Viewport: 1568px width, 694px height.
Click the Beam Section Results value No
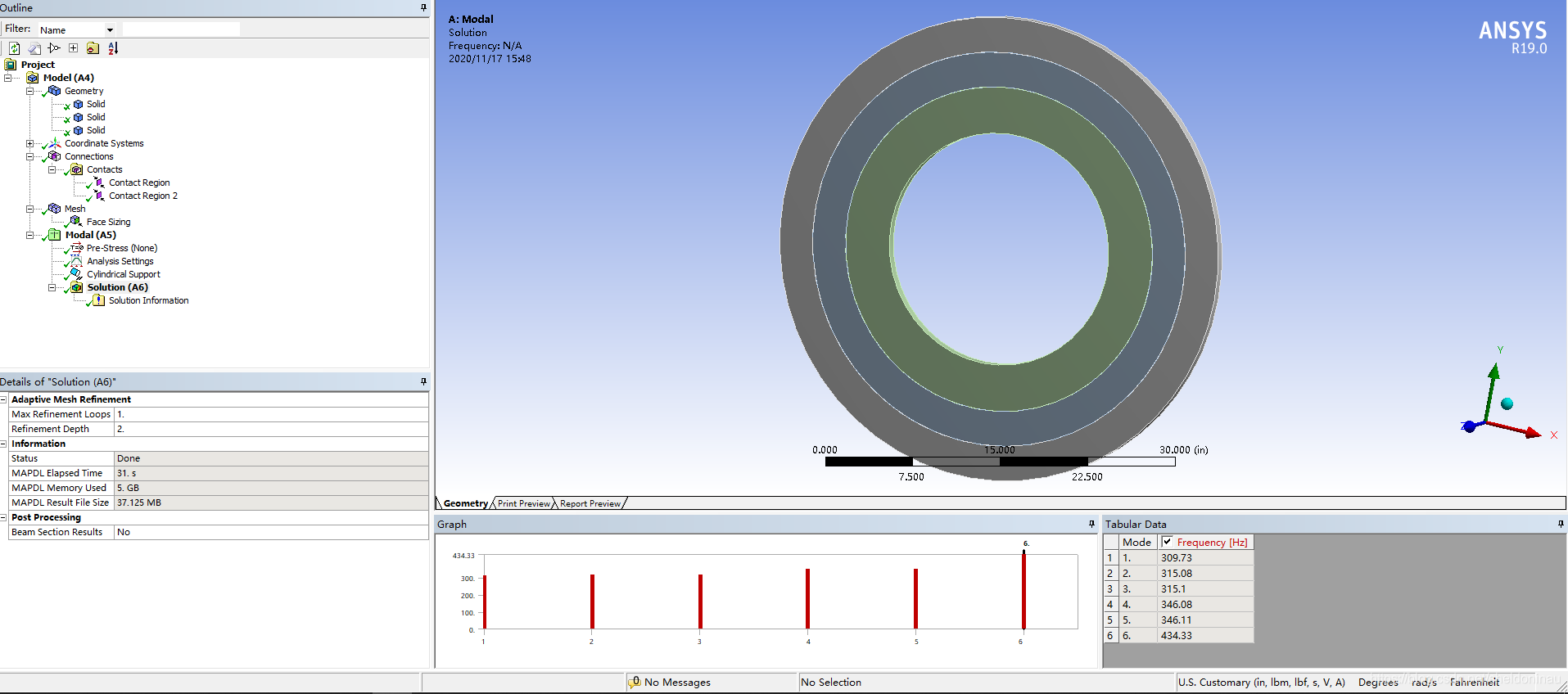[x=271, y=532]
